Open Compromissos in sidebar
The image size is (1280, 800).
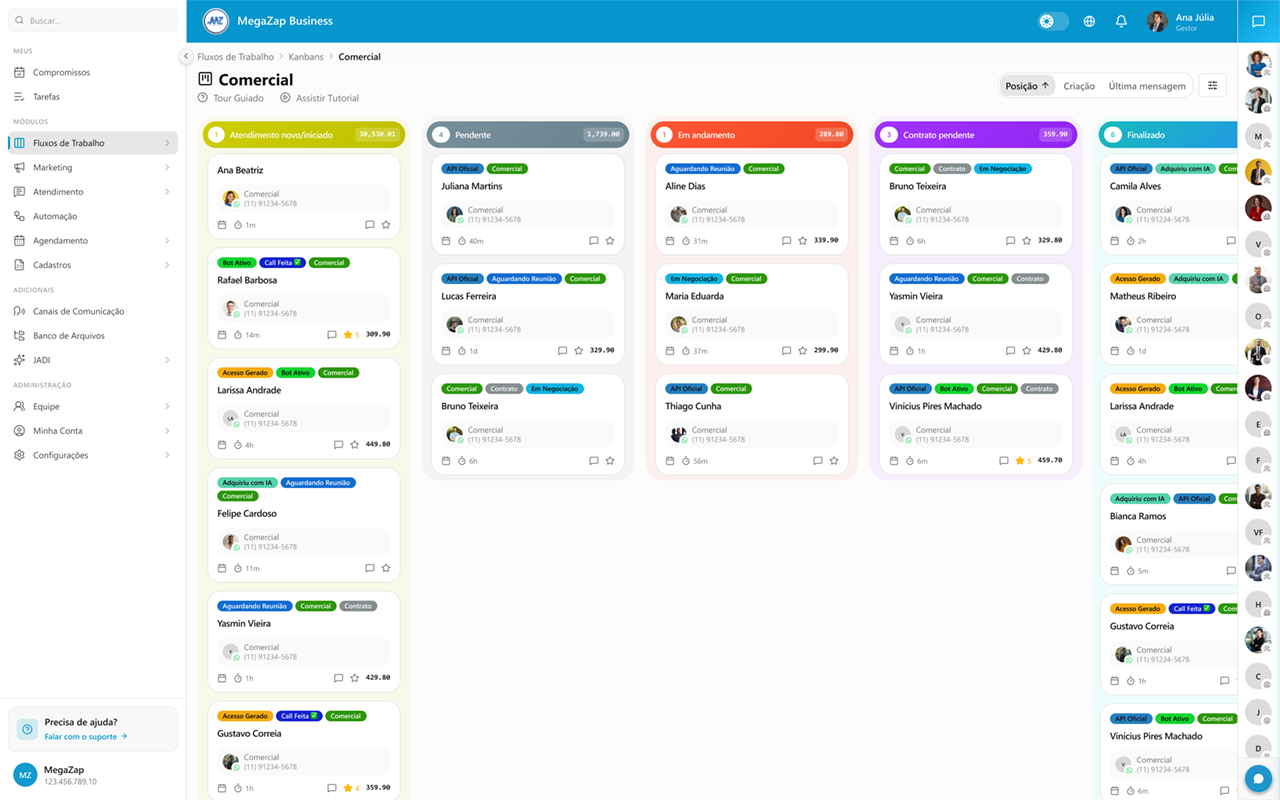pyautogui.click(x=93, y=72)
